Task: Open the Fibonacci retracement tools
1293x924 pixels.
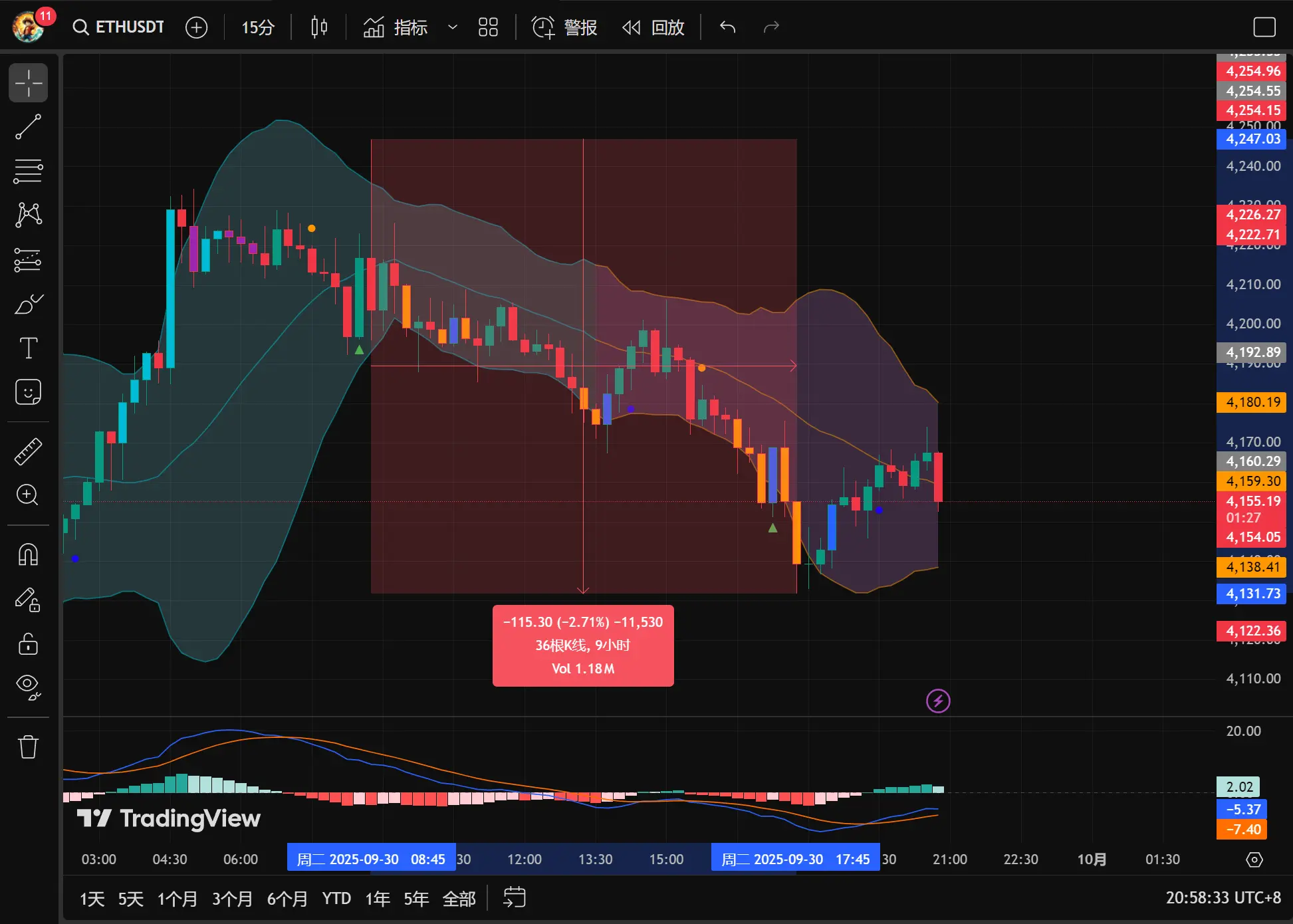Action: (28, 171)
